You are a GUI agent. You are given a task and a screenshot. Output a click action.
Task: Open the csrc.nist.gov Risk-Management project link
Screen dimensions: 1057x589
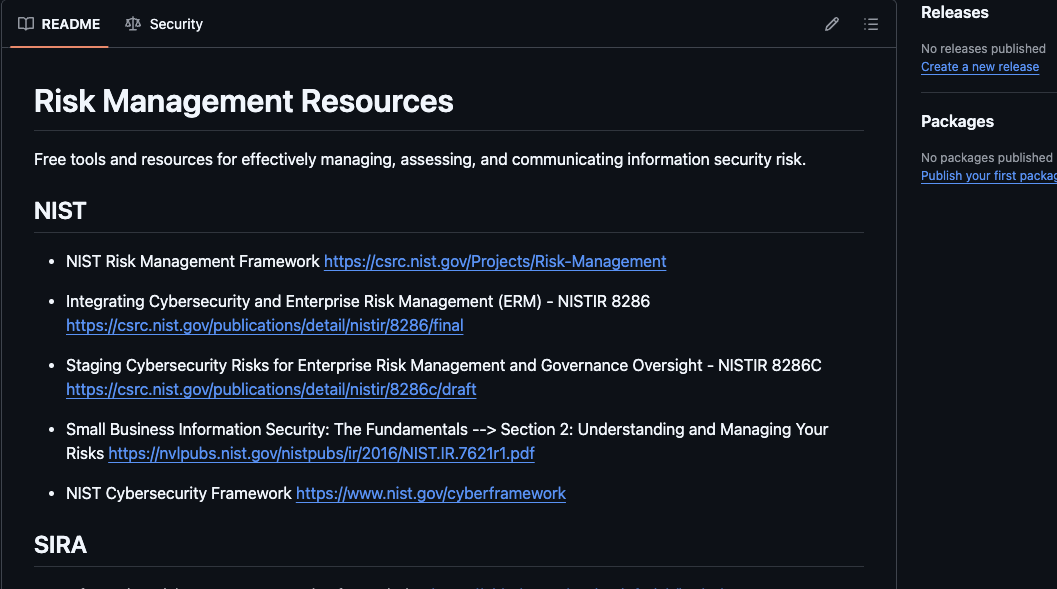tap(494, 261)
